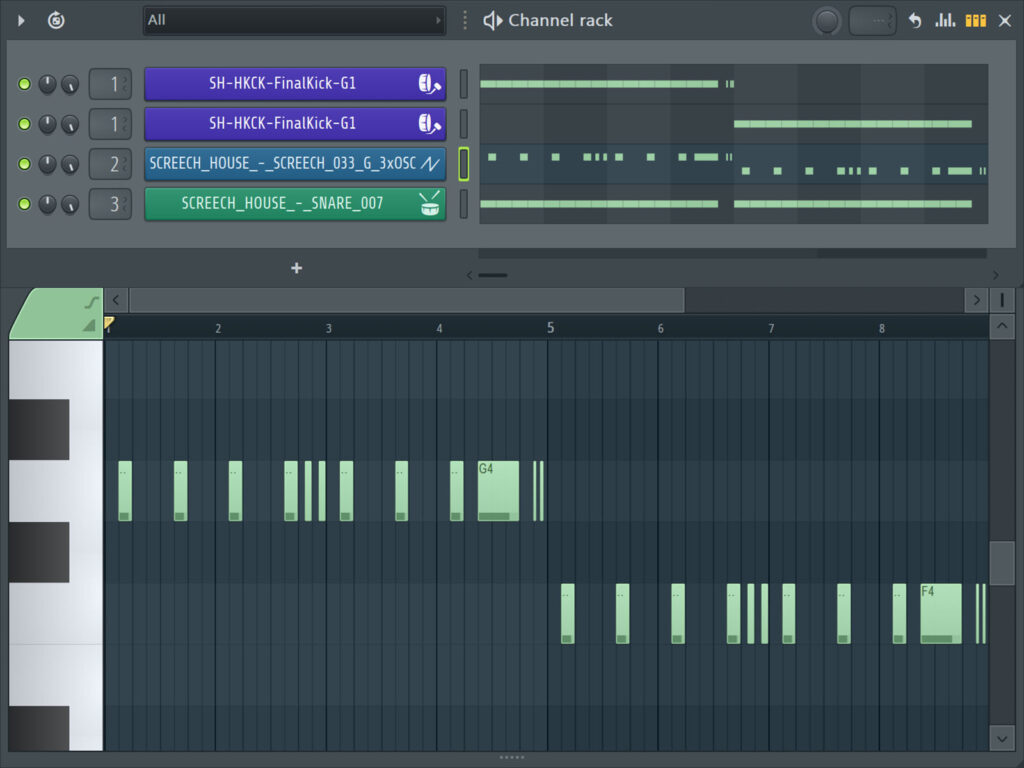Click the piano roll scroll up arrow
This screenshot has height=768, width=1024.
pyautogui.click(x=1002, y=325)
